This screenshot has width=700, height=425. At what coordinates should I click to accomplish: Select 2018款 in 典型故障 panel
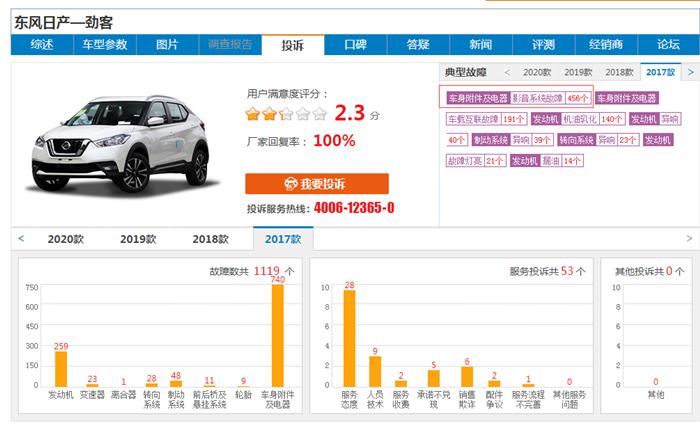pyautogui.click(x=619, y=72)
